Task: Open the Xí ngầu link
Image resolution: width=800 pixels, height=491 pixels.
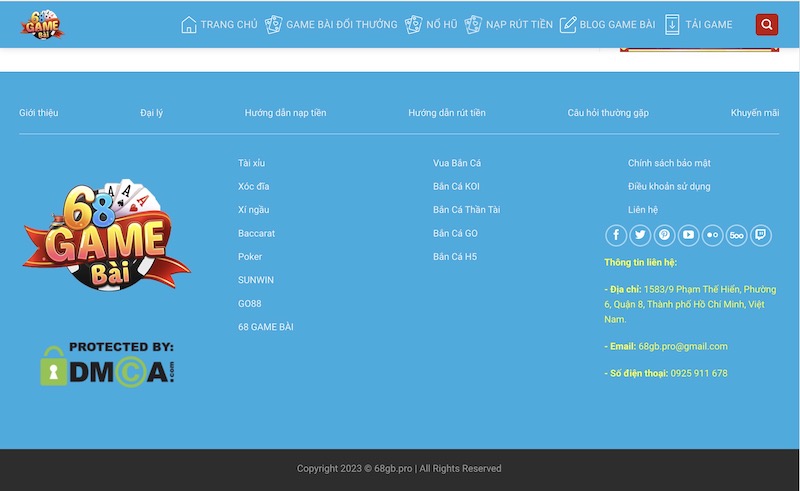Action: point(253,210)
